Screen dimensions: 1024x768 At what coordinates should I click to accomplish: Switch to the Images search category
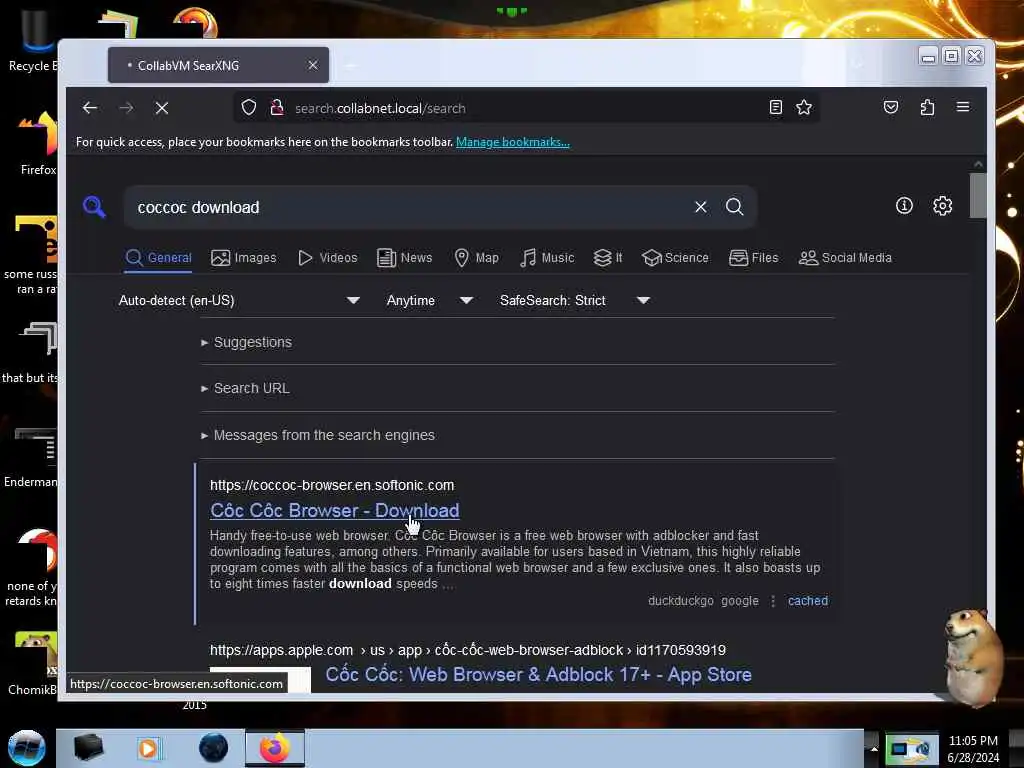tap(244, 257)
